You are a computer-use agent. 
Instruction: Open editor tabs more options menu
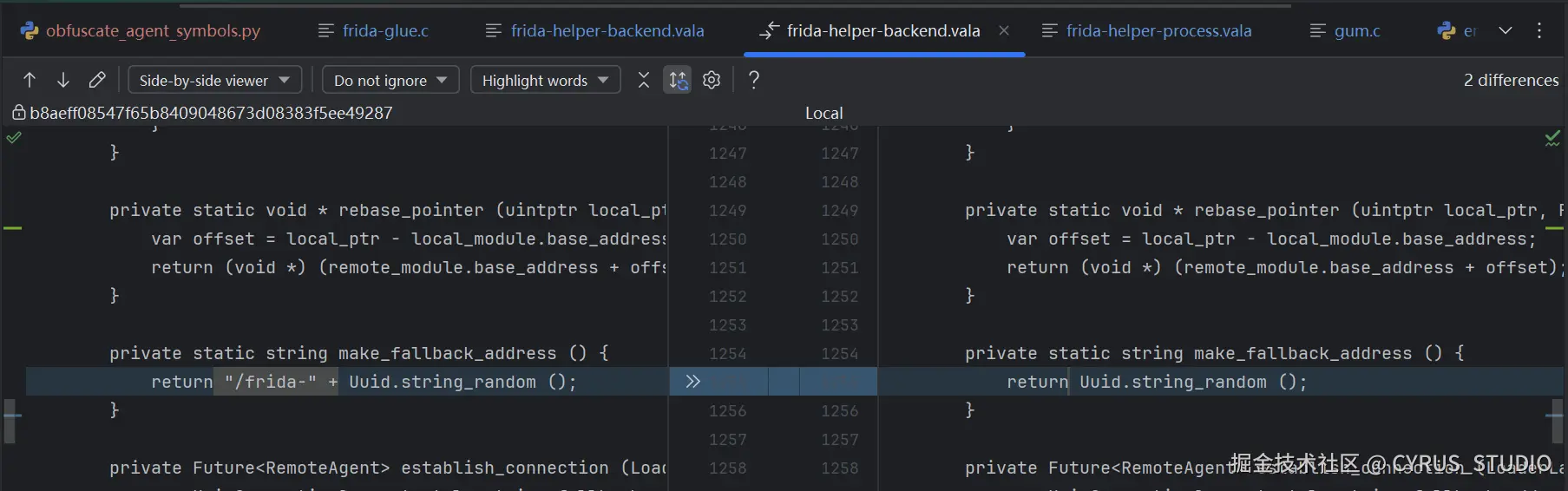(1539, 30)
